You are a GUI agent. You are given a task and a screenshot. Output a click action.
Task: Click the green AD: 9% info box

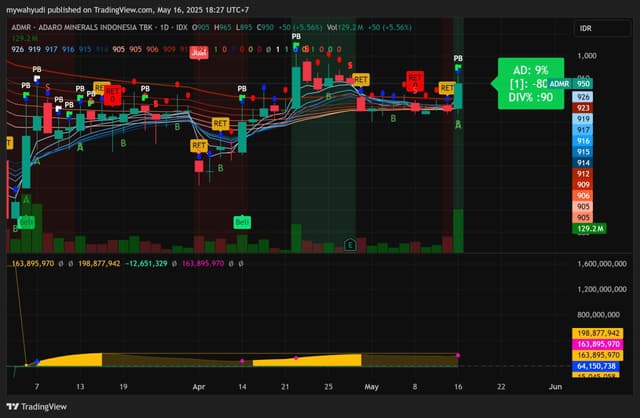[x=531, y=83]
